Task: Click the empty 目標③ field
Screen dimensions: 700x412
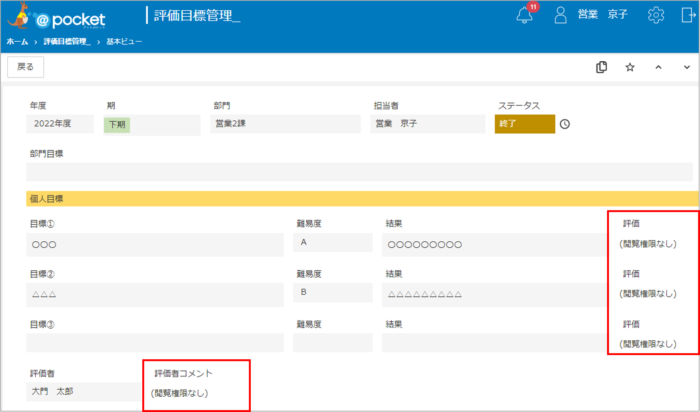Action: (155, 343)
